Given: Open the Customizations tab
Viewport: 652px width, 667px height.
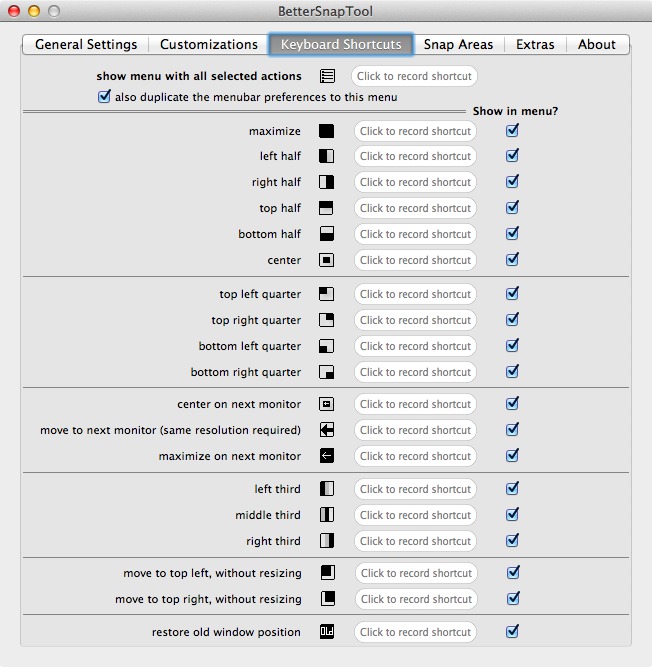Looking at the screenshot, I should tap(208, 44).
